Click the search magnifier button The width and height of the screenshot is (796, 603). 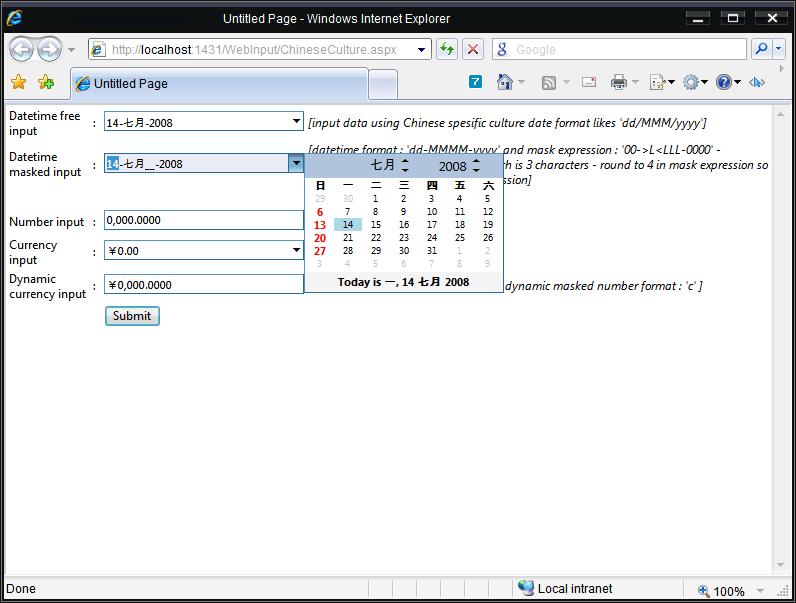[761, 49]
